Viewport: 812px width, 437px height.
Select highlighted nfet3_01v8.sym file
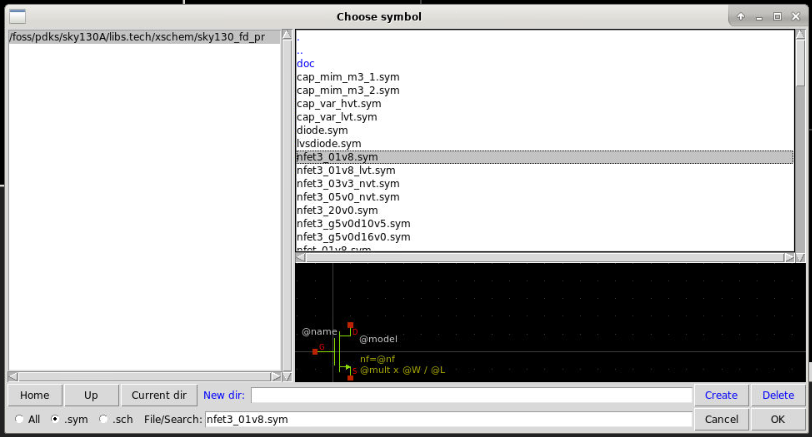click(544, 157)
